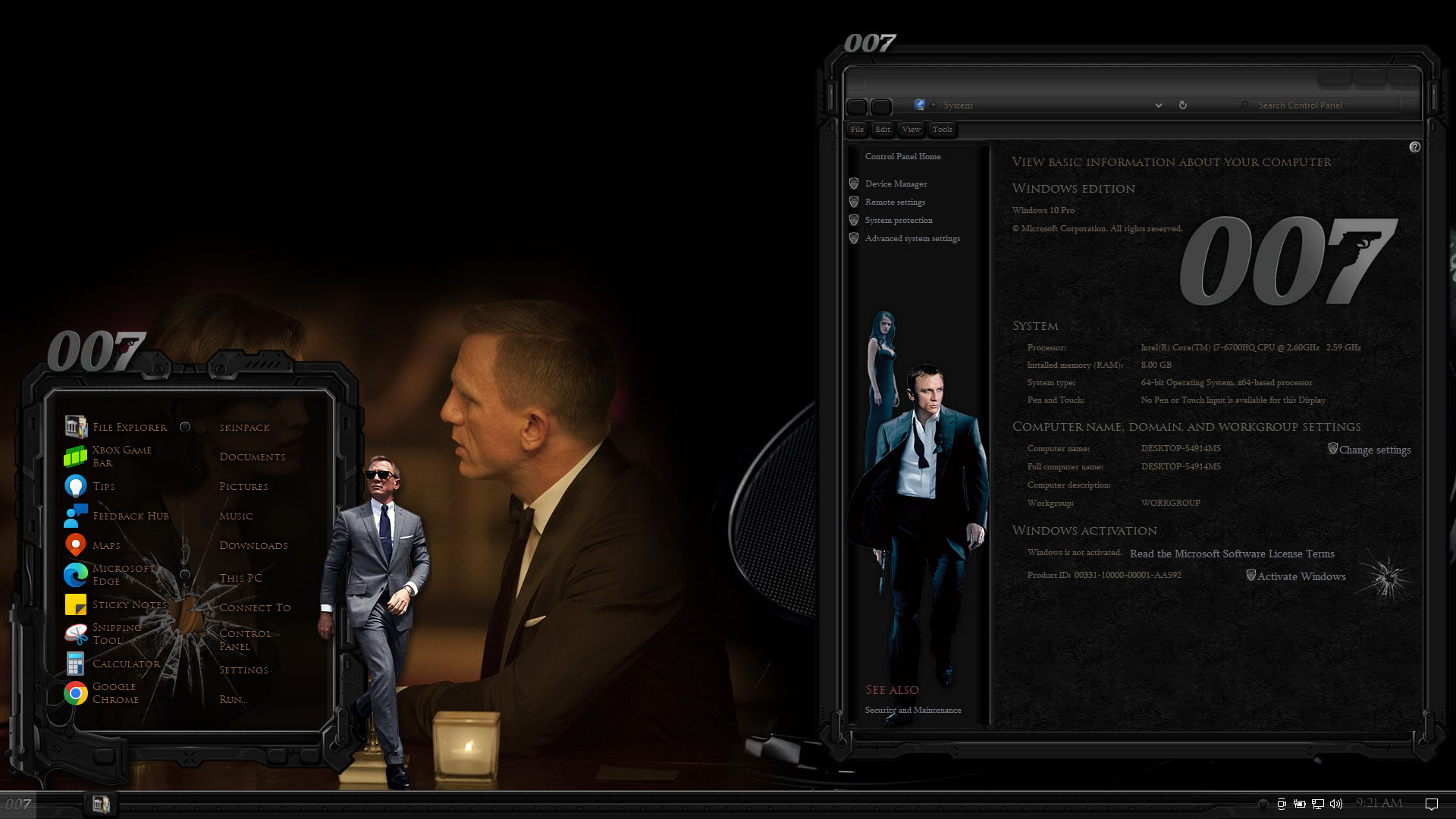Screen dimensions: 1456x819
Task: Open the Tools menu
Action: pos(942,130)
